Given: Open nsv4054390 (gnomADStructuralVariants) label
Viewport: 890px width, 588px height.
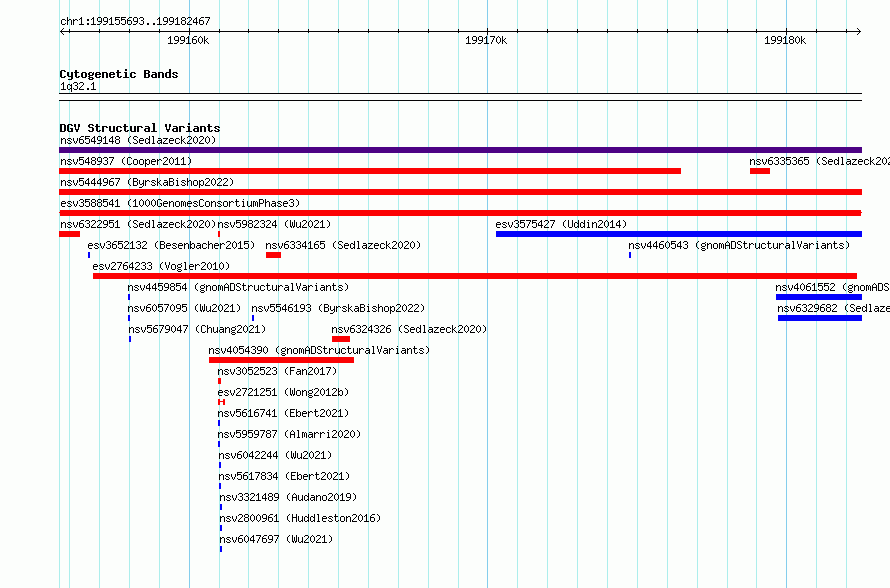Looking at the screenshot, I should click(319, 350).
